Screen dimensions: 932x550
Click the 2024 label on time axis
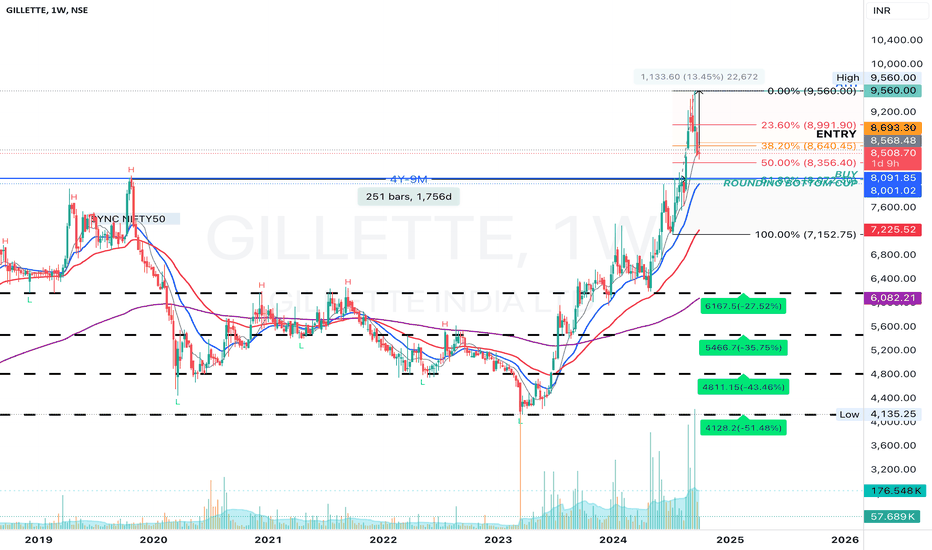(613, 539)
